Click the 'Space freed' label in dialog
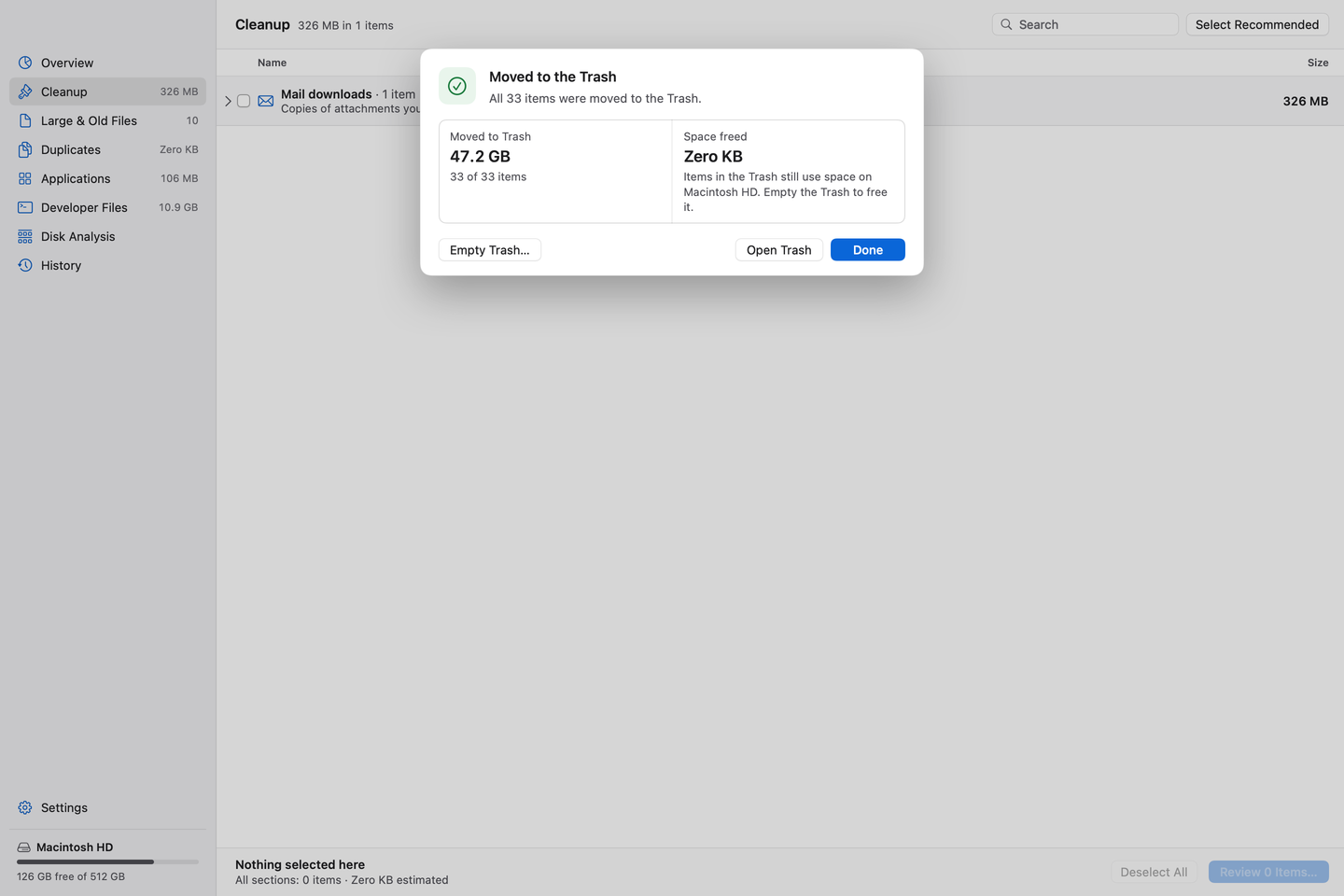This screenshot has height=896, width=1344. pyautogui.click(x=715, y=136)
